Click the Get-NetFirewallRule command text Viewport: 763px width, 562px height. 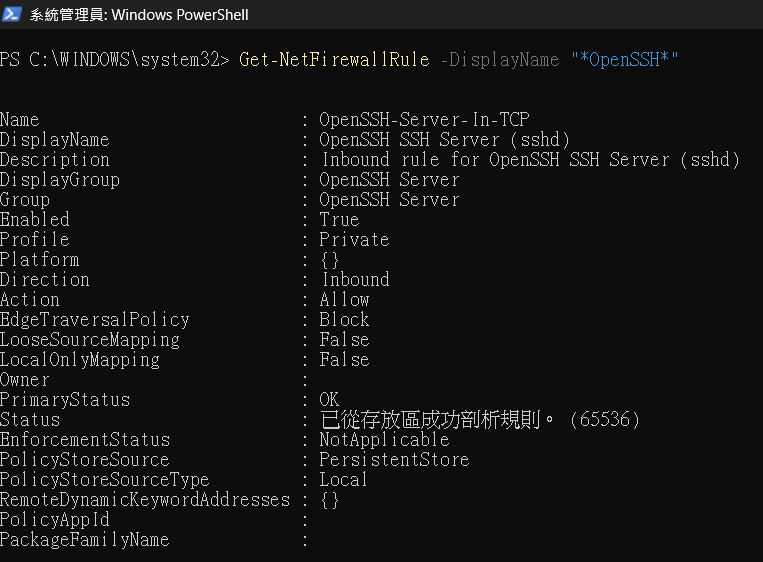(334, 60)
